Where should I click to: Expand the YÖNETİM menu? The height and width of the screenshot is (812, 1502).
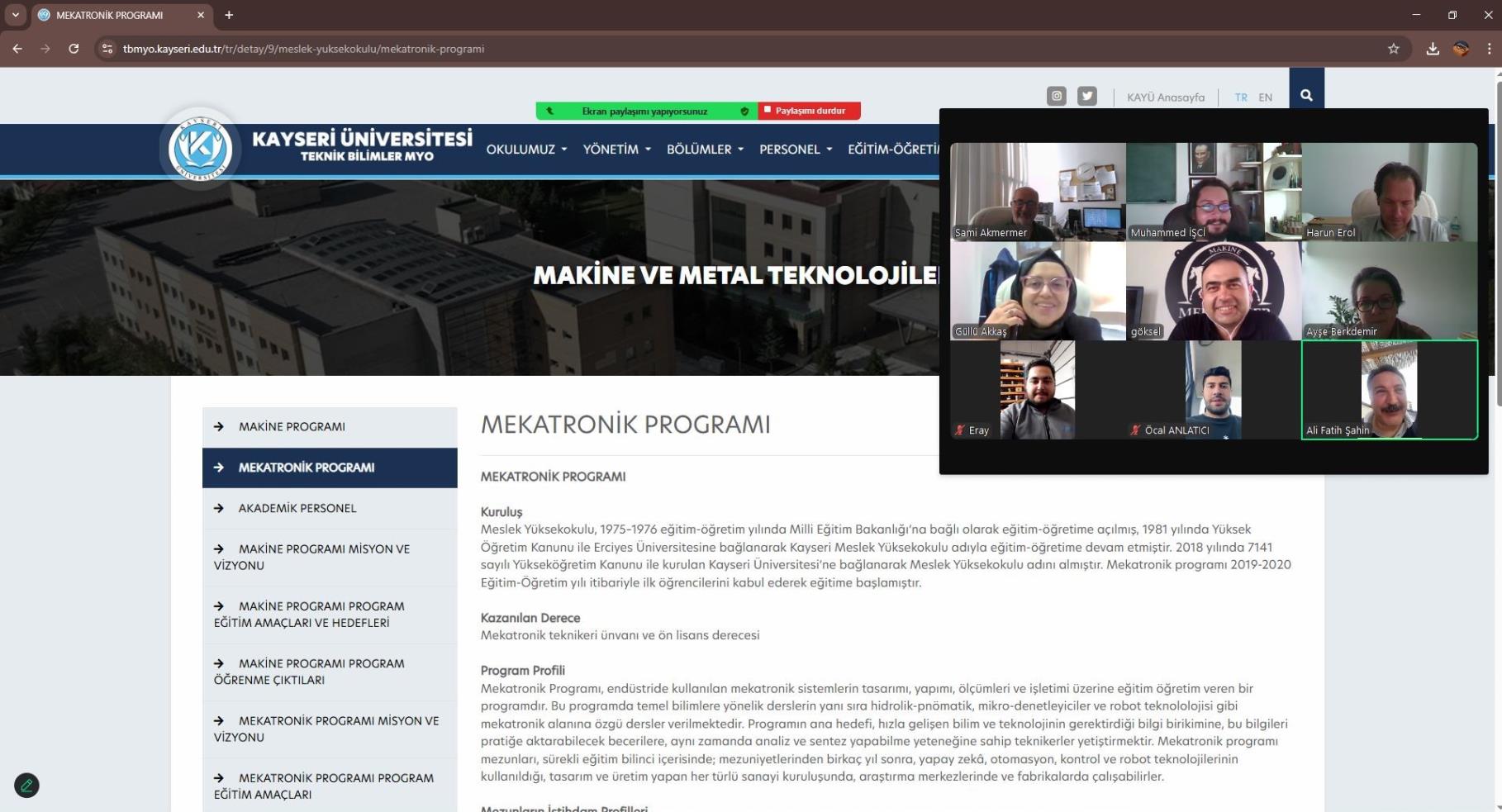[x=616, y=150]
